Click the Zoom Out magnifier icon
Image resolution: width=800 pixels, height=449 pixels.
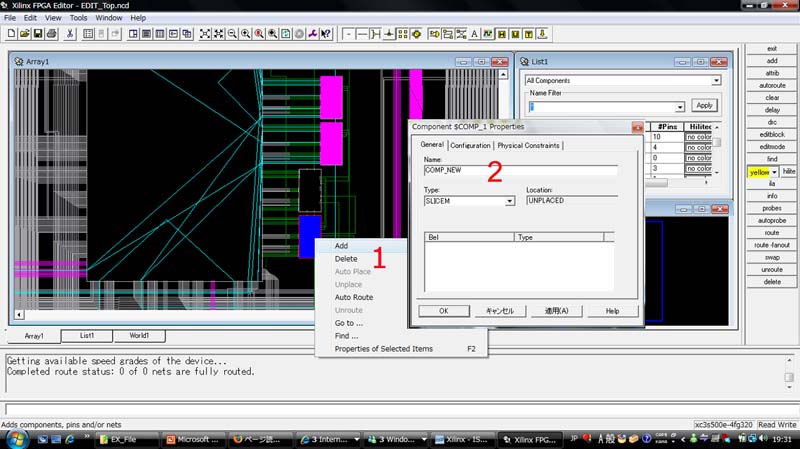(x=232, y=34)
